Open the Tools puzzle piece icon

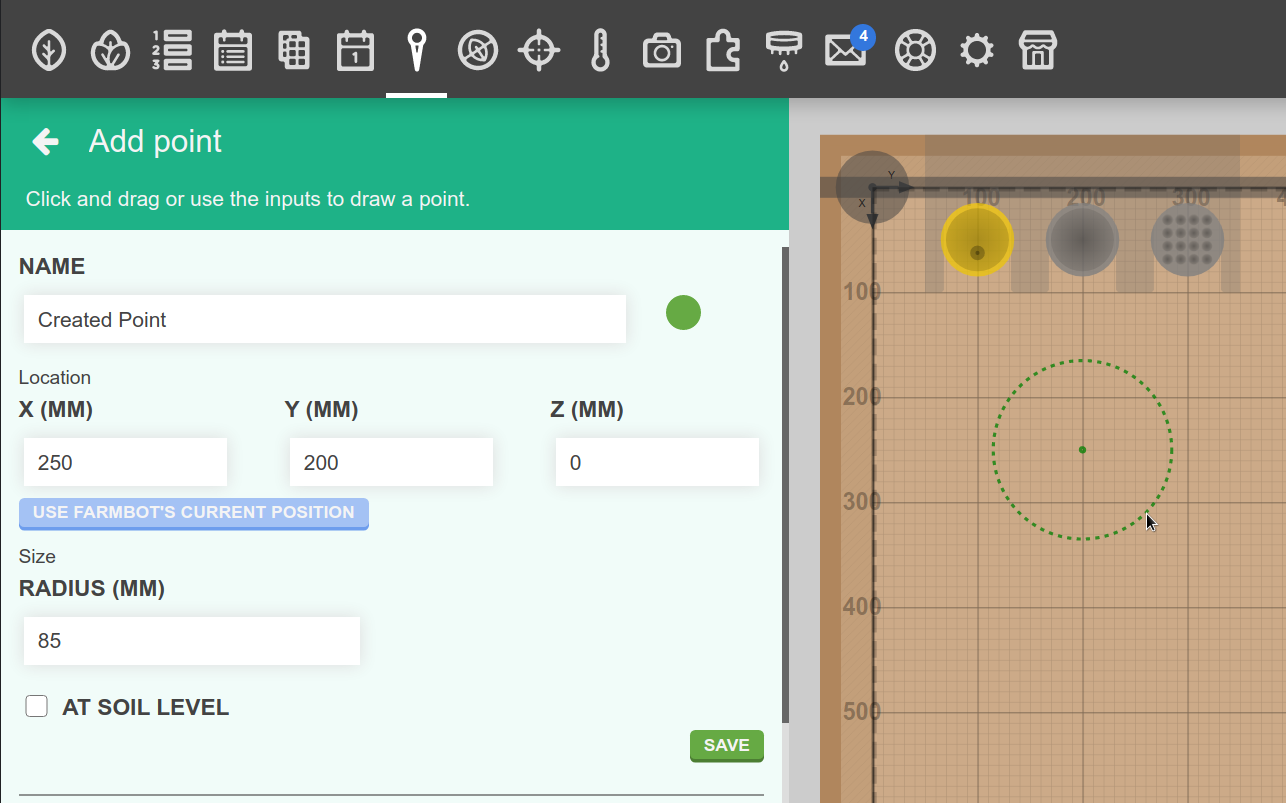(x=722, y=50)
